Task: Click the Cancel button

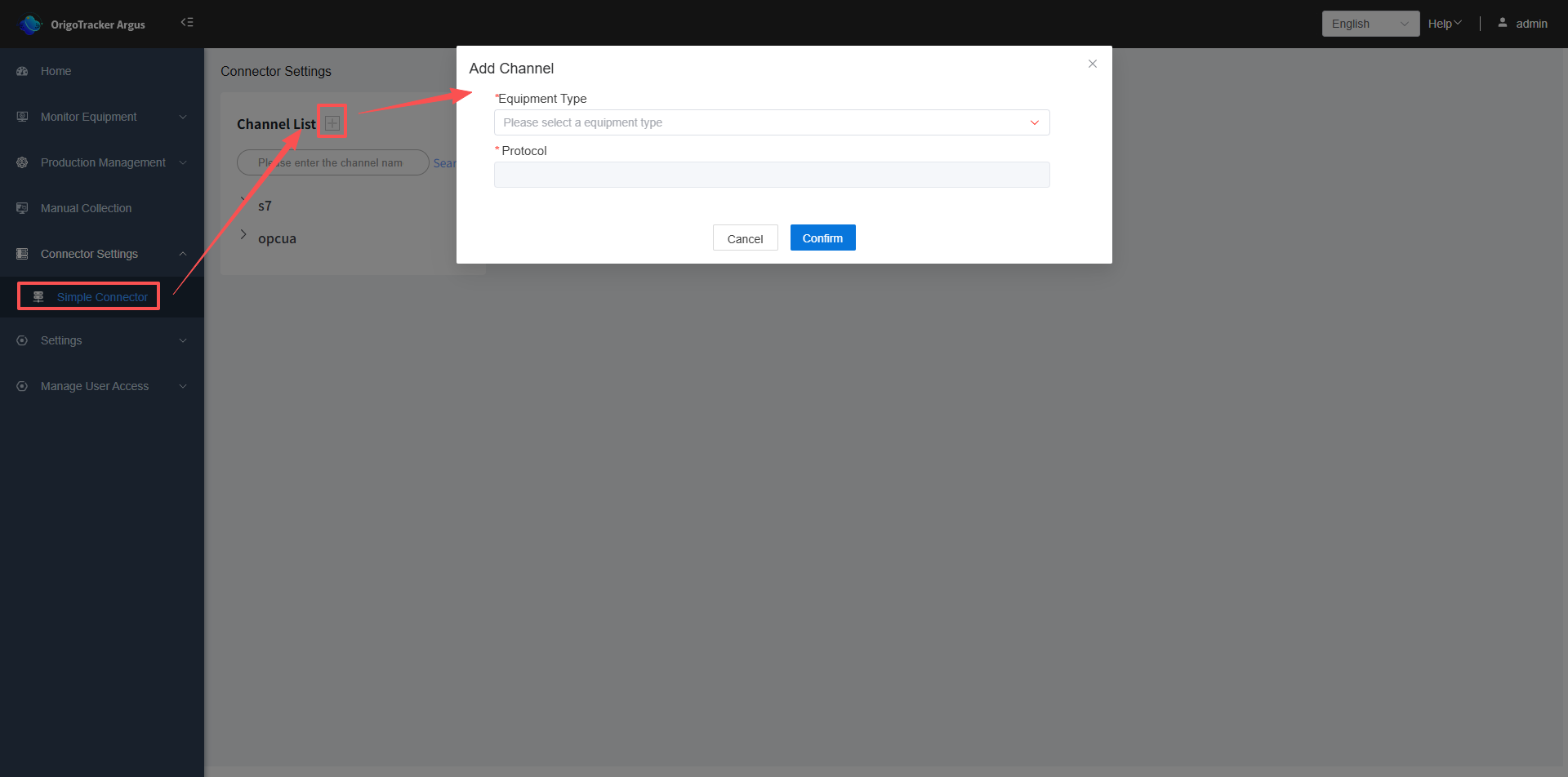Action: click(x=745, y=238)
